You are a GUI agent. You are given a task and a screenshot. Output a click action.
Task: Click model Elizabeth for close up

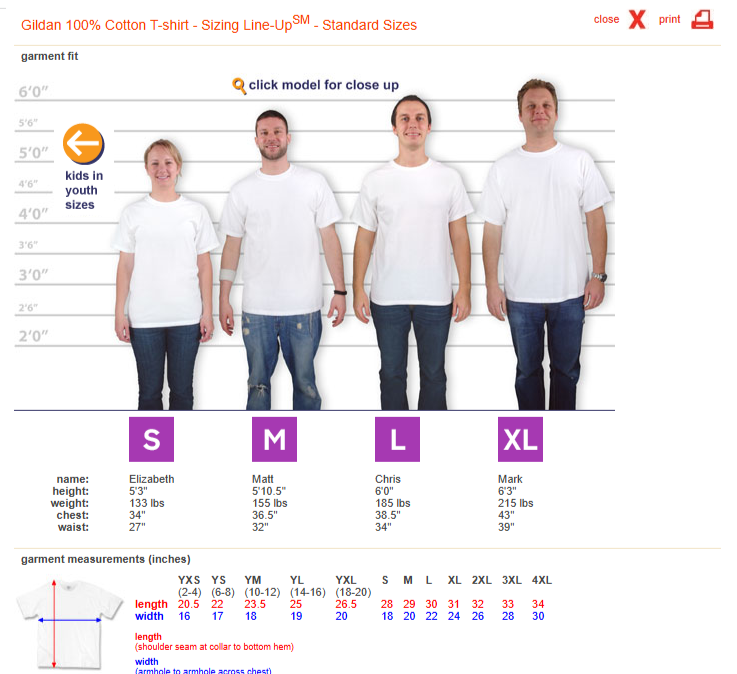(x=165, y=274)
